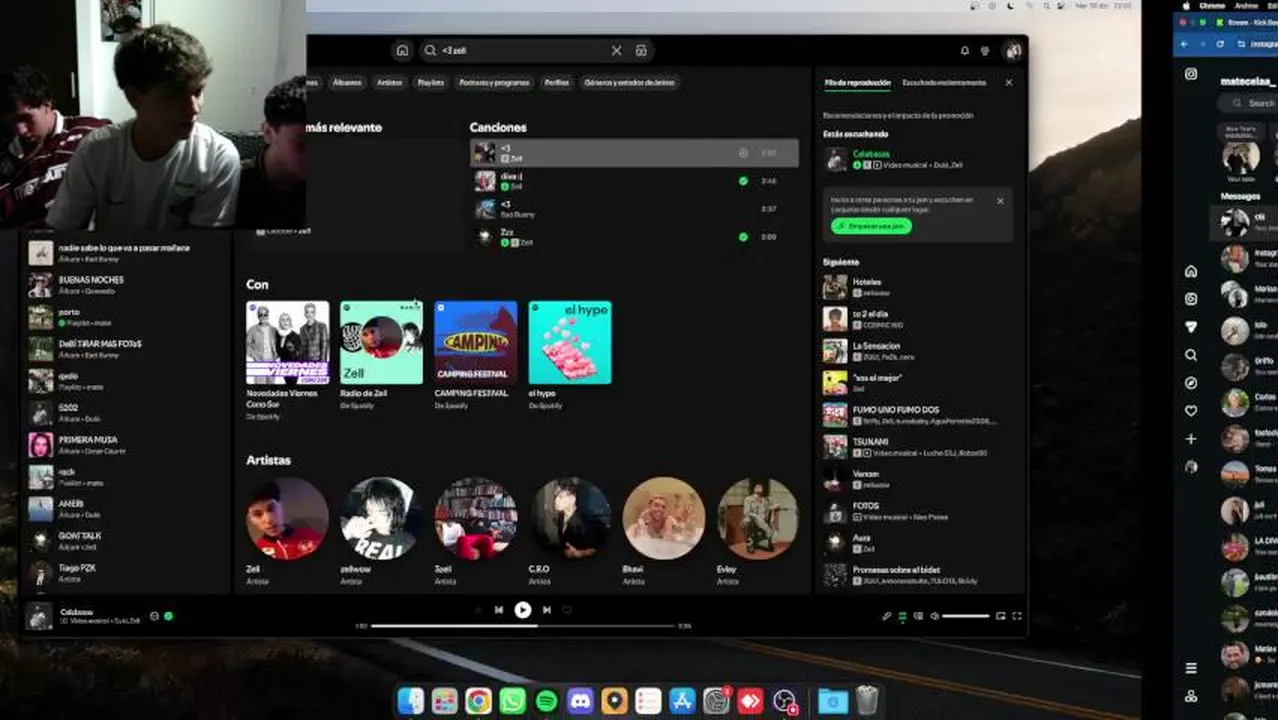The height and width of the screenshot is (720, 1278).
Task: Open the mini player icon
Action: tap(1001, 616)
